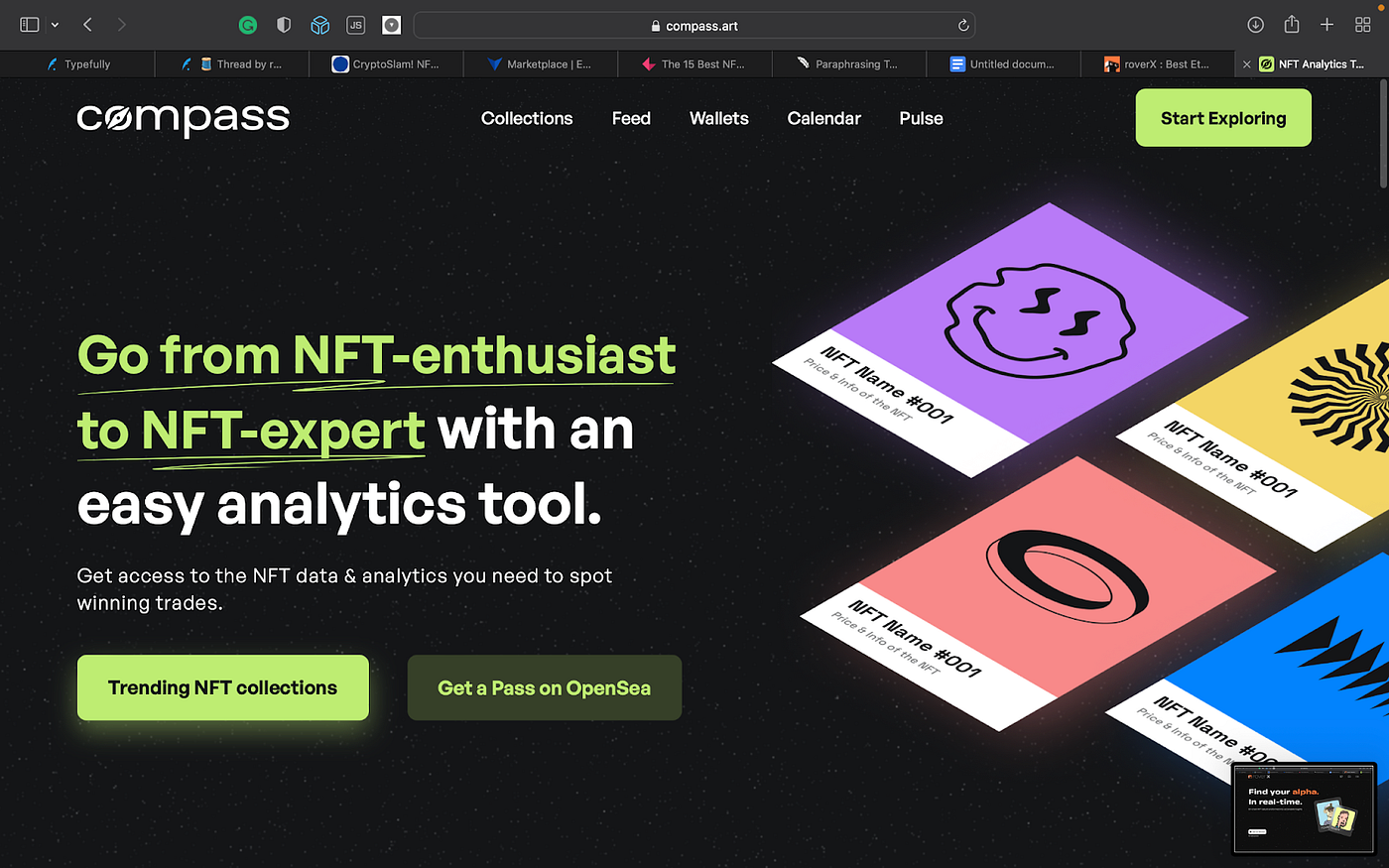Click the video preview thumbnail in the corner
This screenshot has width=1389, height=868.
(1304, 808)
